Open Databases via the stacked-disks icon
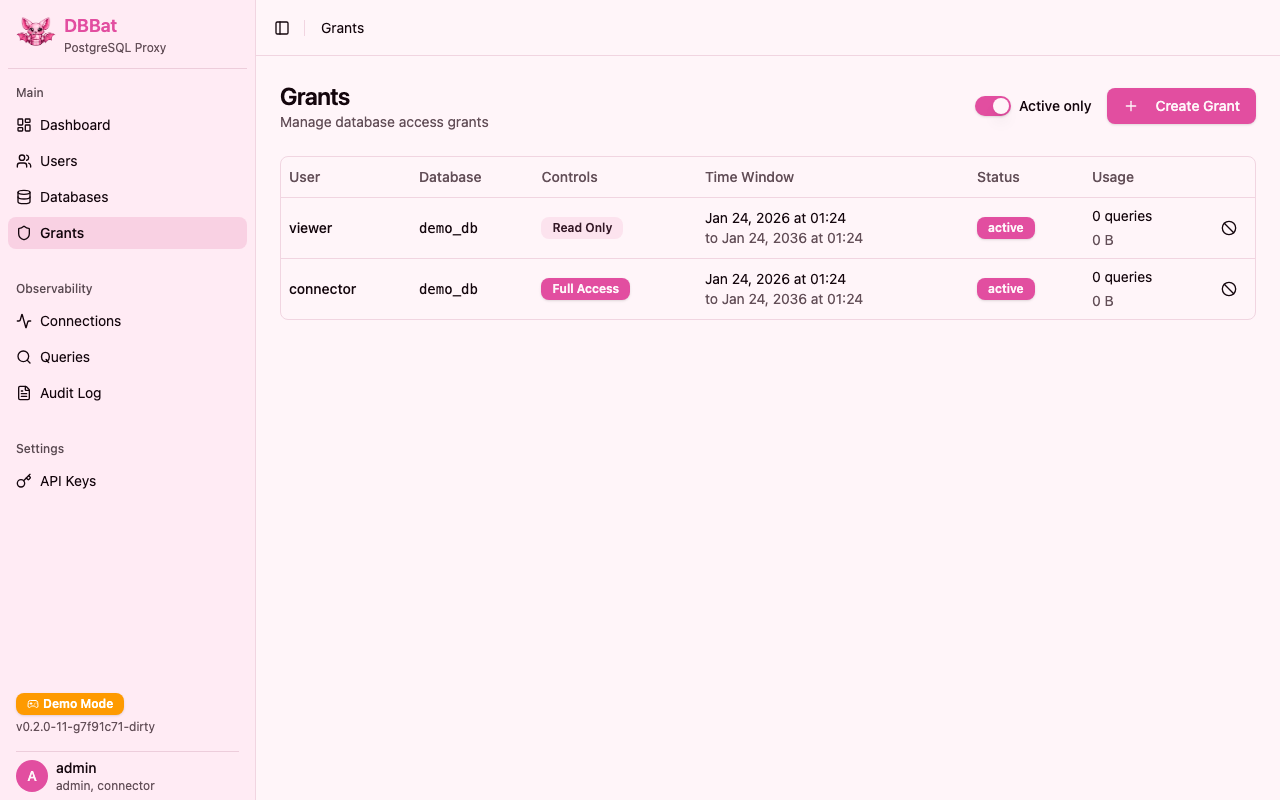The image size is (1280, 800). coord(22,197)
